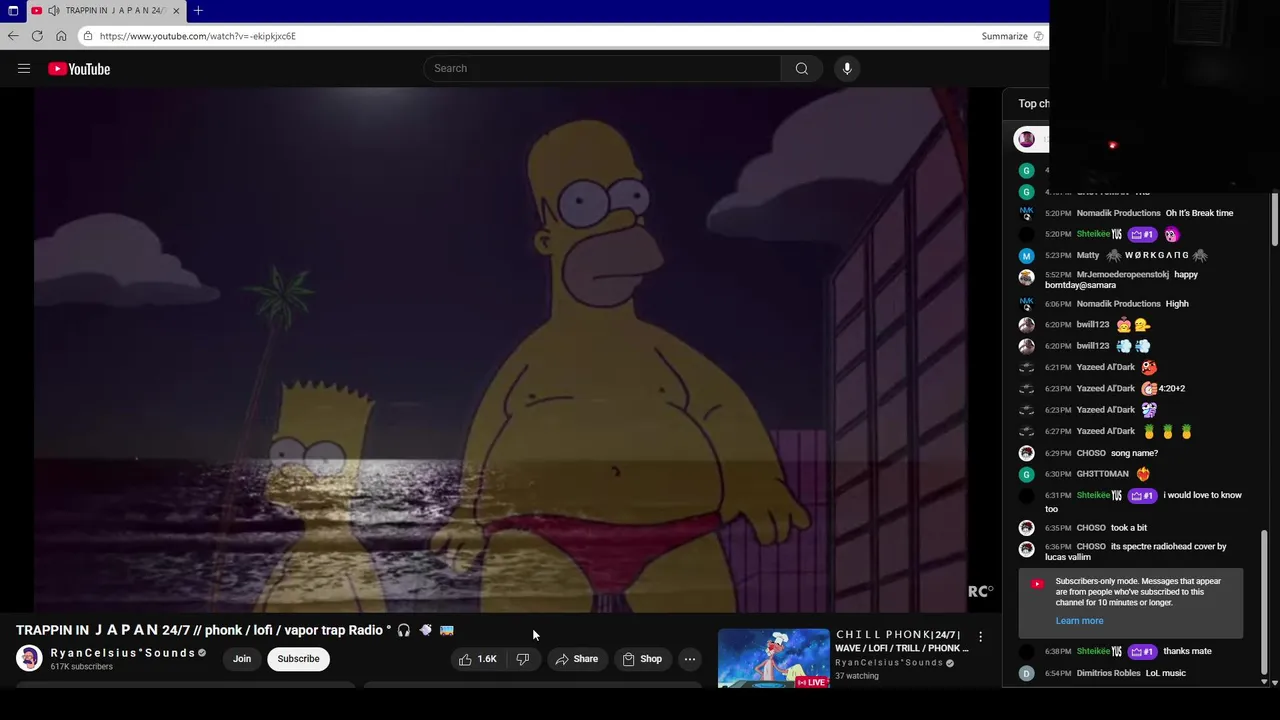This screenshot has height=720, width=1280.
Task: Click CHOSO's avatar beside 'took a bit'
Action: pyautogui.click(x=1026, y=528)
